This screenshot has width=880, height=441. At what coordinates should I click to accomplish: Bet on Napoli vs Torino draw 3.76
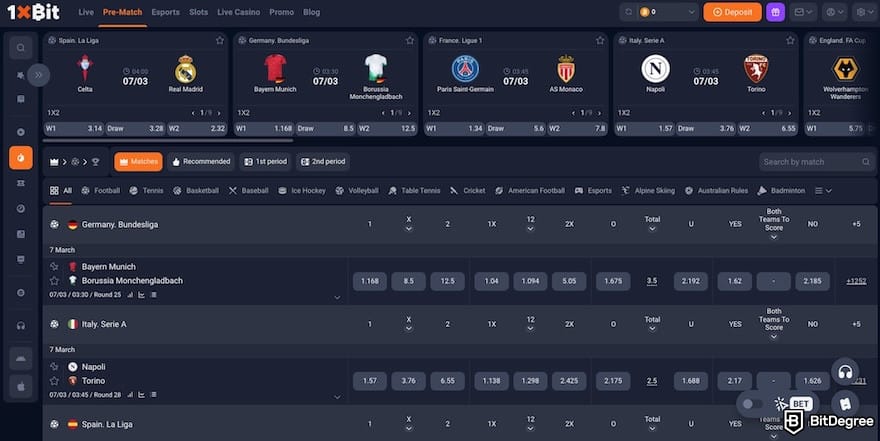tap(409, 381)
